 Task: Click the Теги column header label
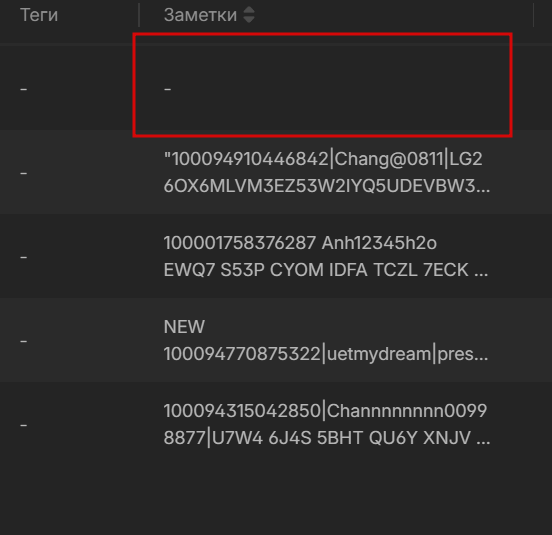click(x=39, y=15)
